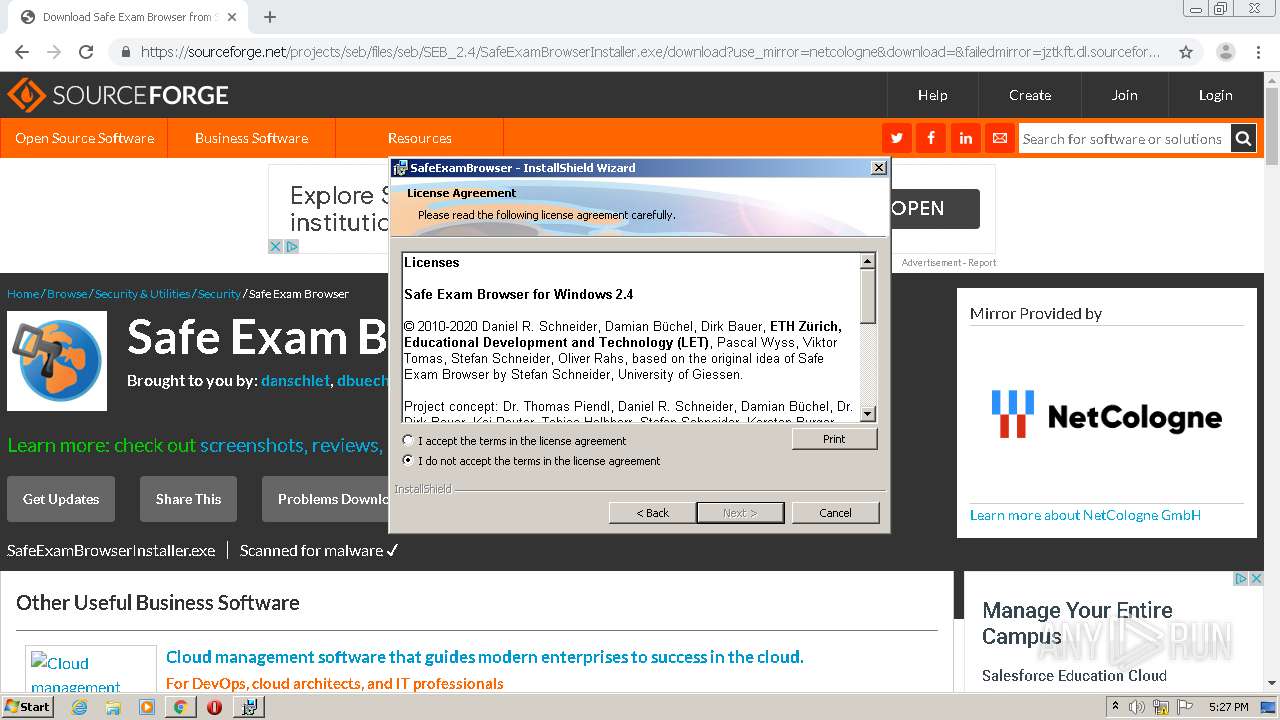This screenshot has width=1280, height=720.
Task: Click the action center flag tray icon
Action: tap(1185, 707)
